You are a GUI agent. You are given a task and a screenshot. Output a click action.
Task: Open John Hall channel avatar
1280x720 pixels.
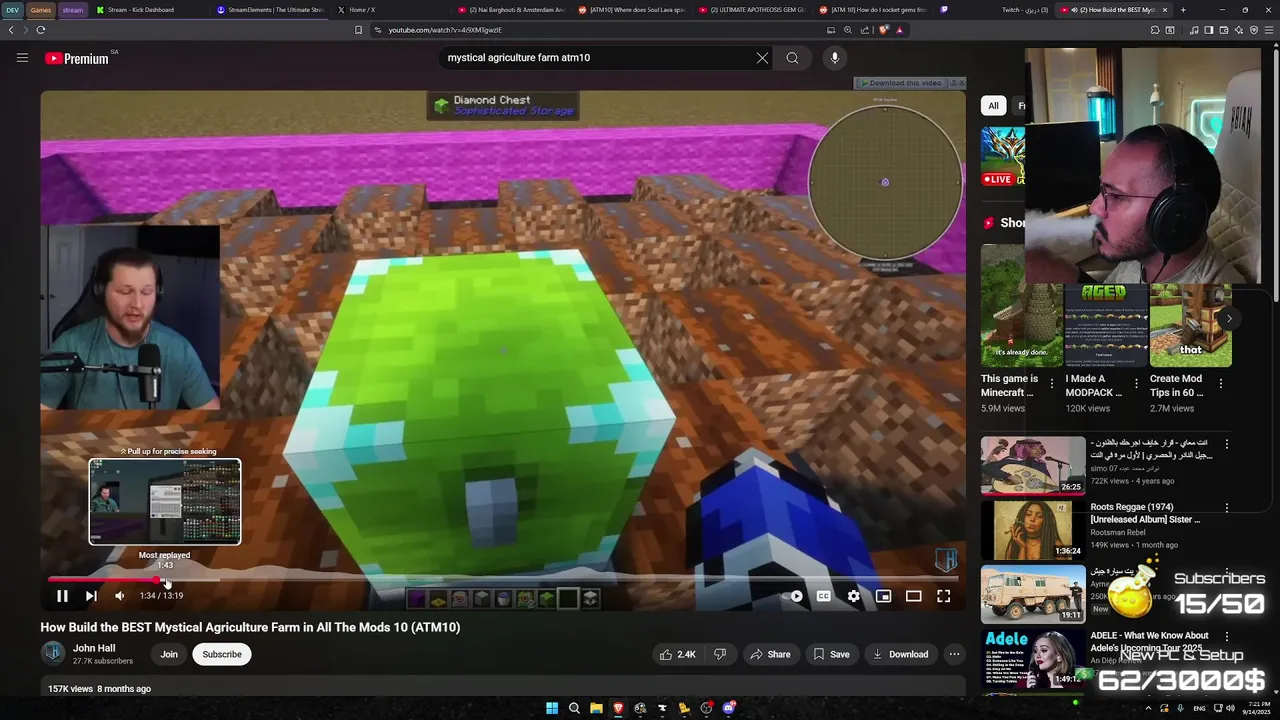pyautogui.click(x=53, y=653)
